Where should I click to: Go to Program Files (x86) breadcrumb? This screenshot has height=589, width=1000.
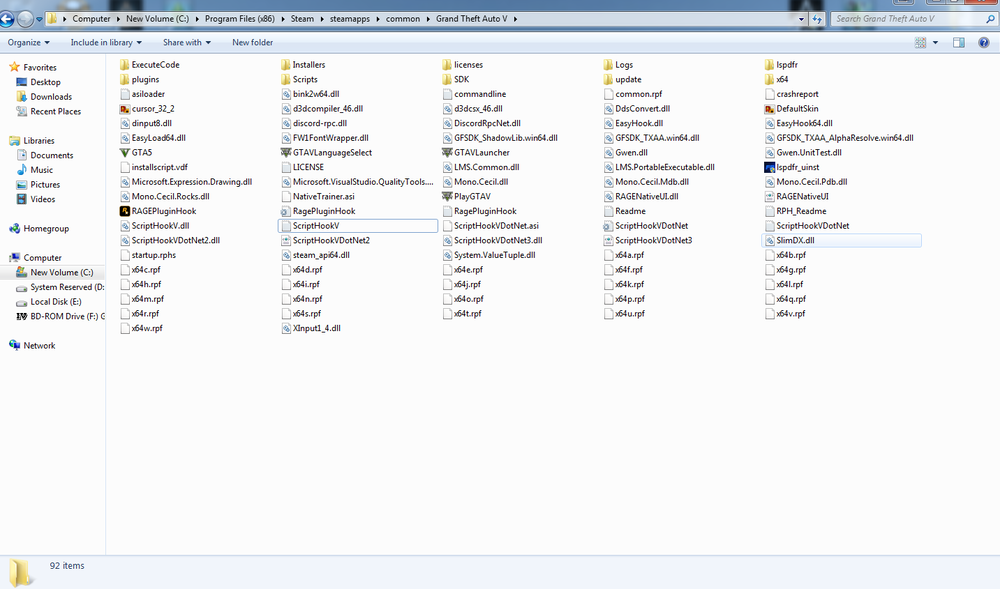click(240, 19)
